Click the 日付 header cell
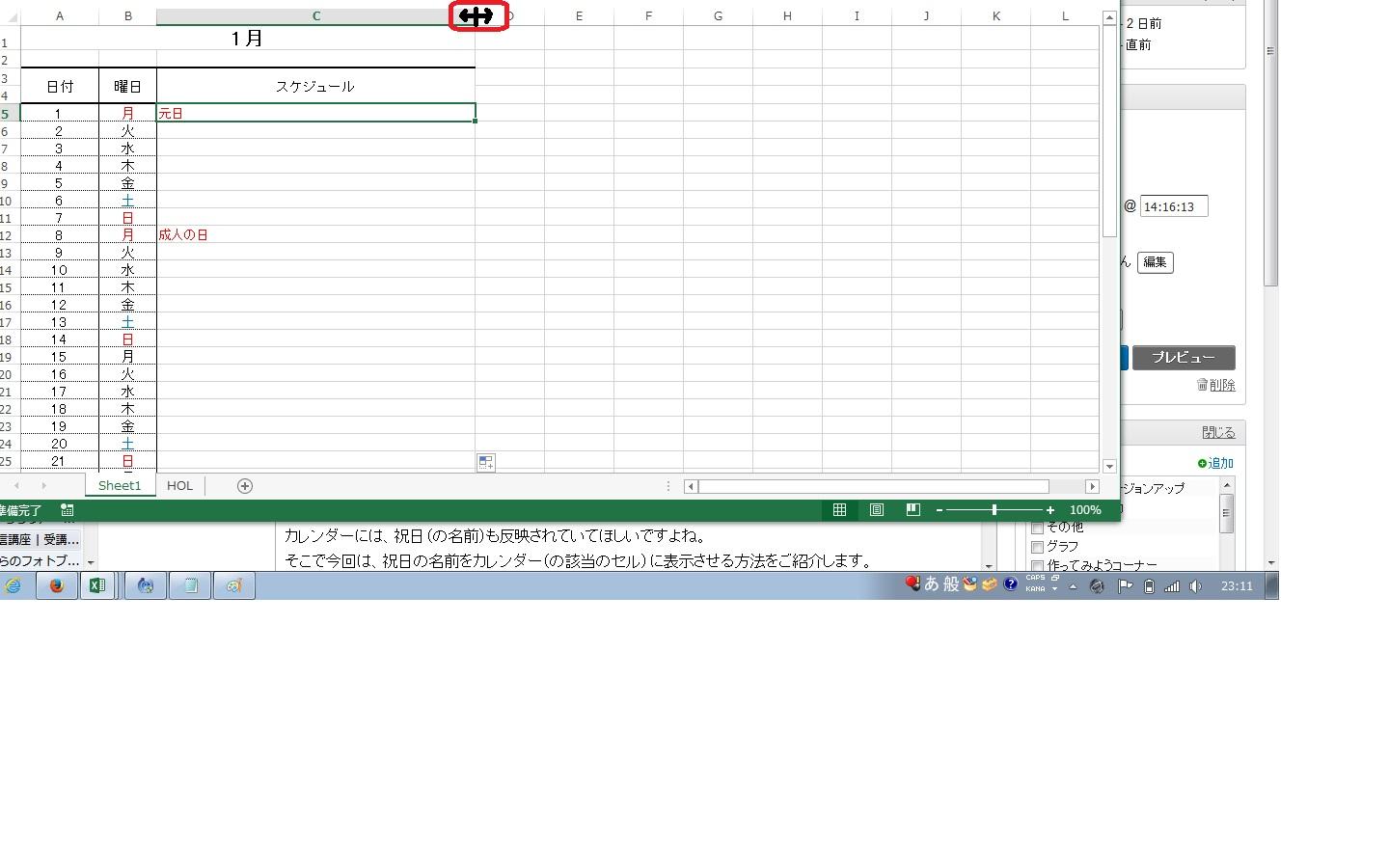Screen dimensions: 1389x868 click(60, 86)
